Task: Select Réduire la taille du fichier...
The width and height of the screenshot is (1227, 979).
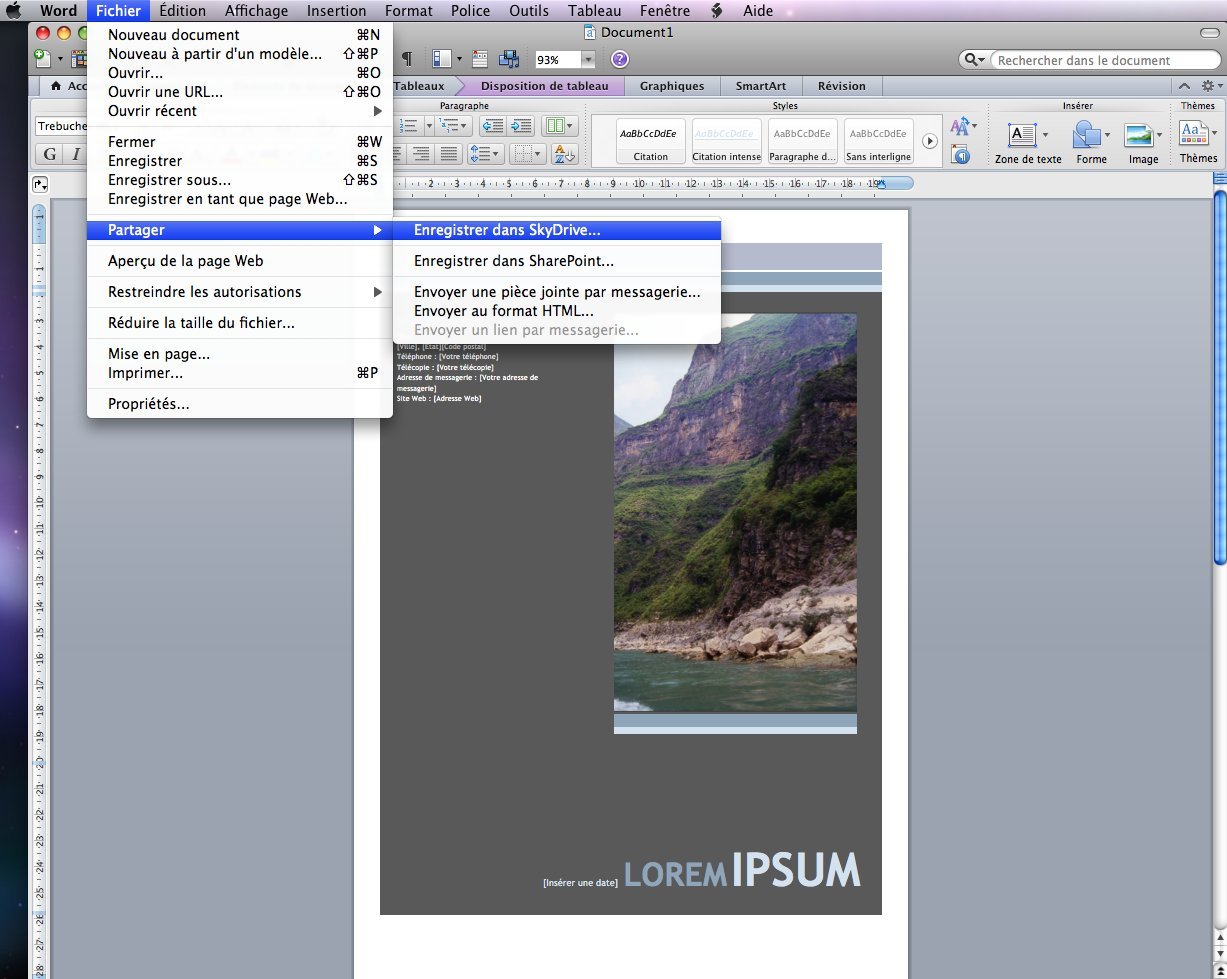Action: point(240,323)
